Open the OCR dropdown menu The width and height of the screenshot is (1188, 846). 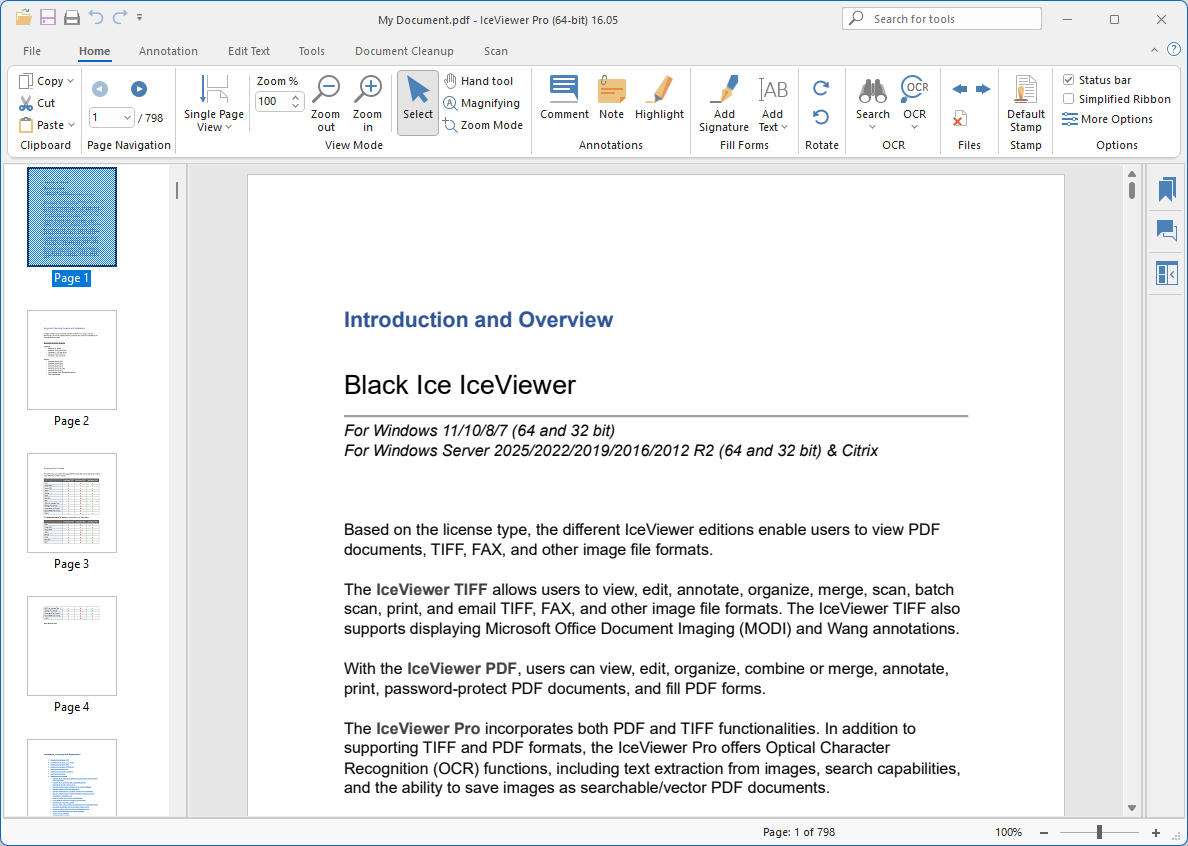(914, 127)
